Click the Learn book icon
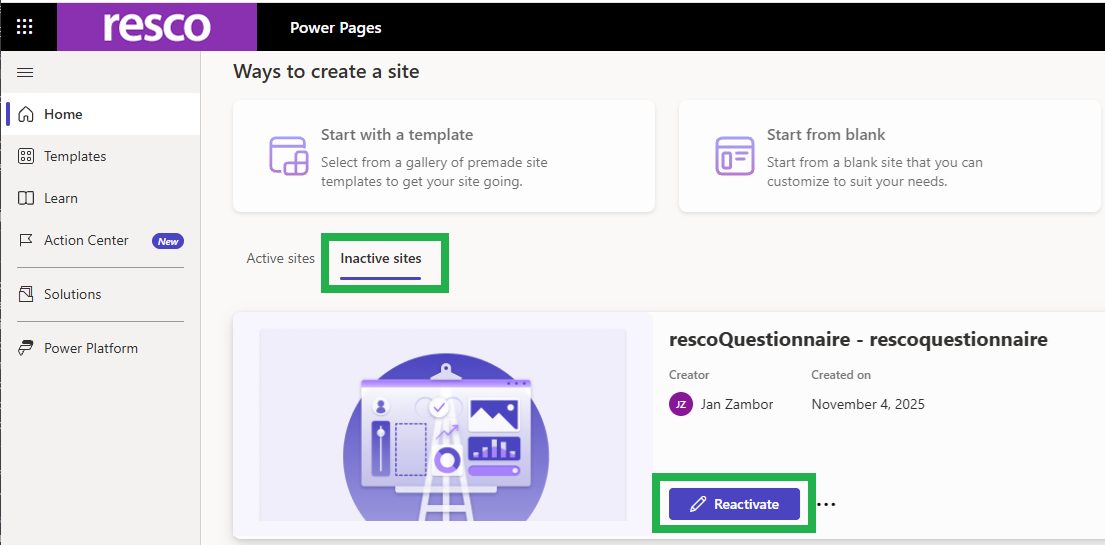 (x=27, y=198)
